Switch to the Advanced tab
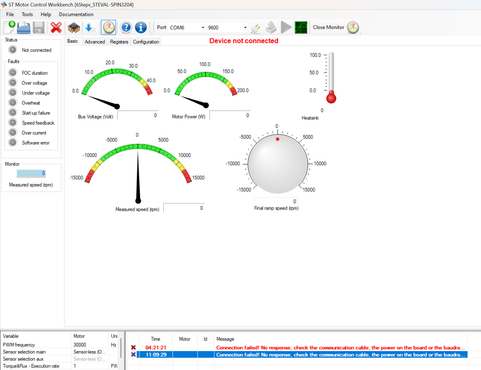Screen dimensions: 481x370 [x=95, y=42]
